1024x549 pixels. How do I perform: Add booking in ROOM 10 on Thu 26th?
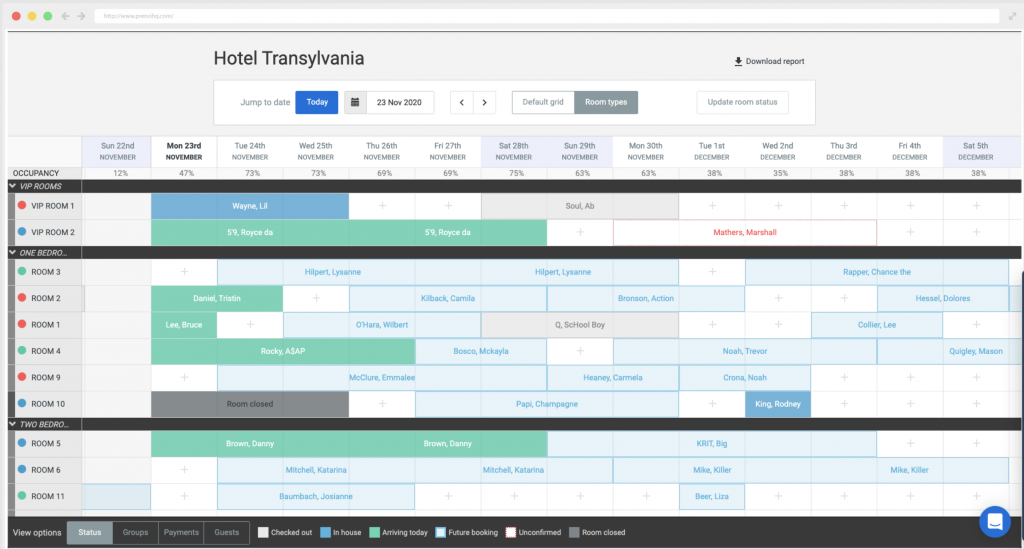point(382,403)
